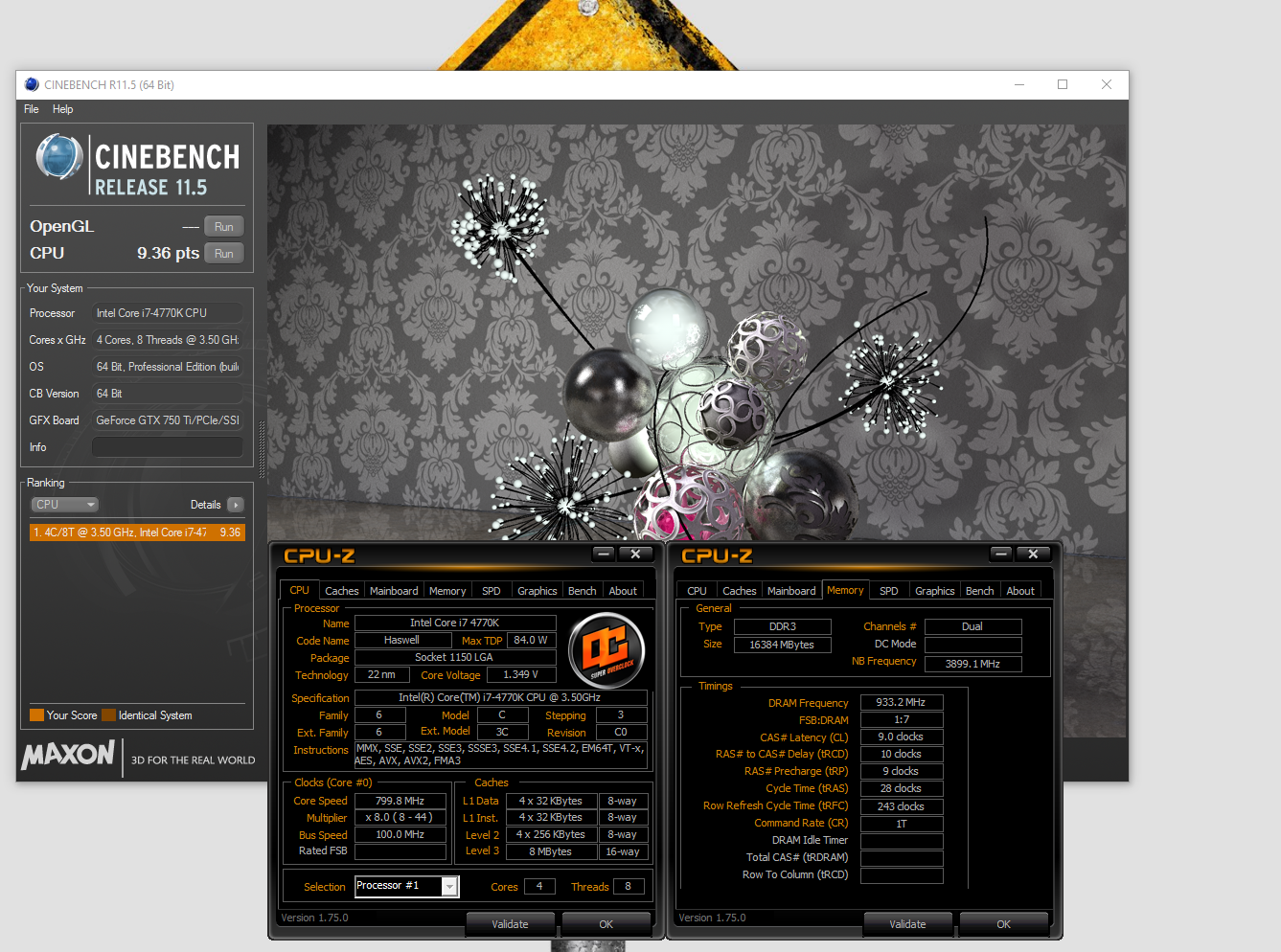Viewport: 1281px width, 952px height.
Task: Click the DRAM Frequency value 933.2 MHz
Action: coord(902,702)
